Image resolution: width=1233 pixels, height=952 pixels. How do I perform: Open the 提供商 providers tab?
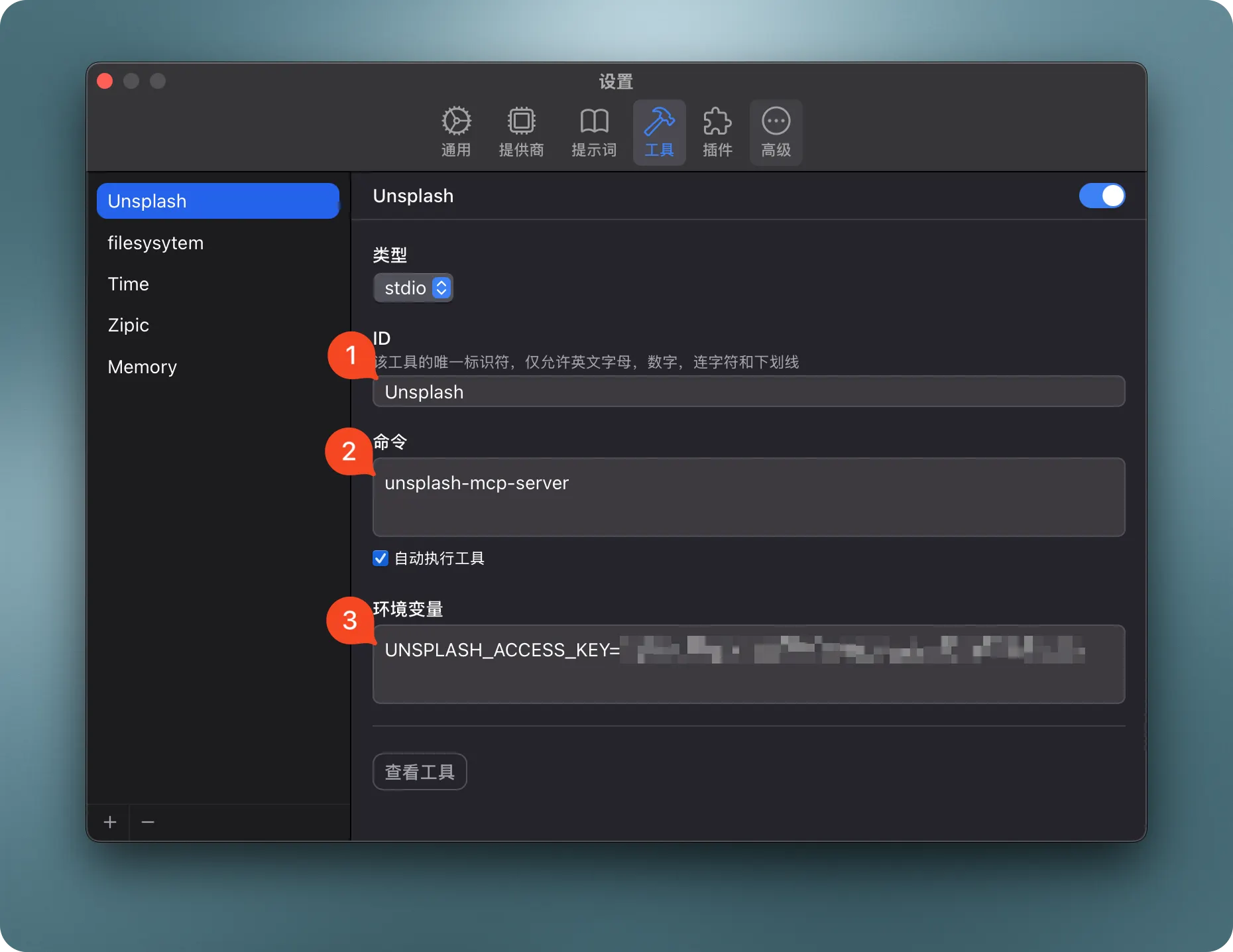point(521,133)
